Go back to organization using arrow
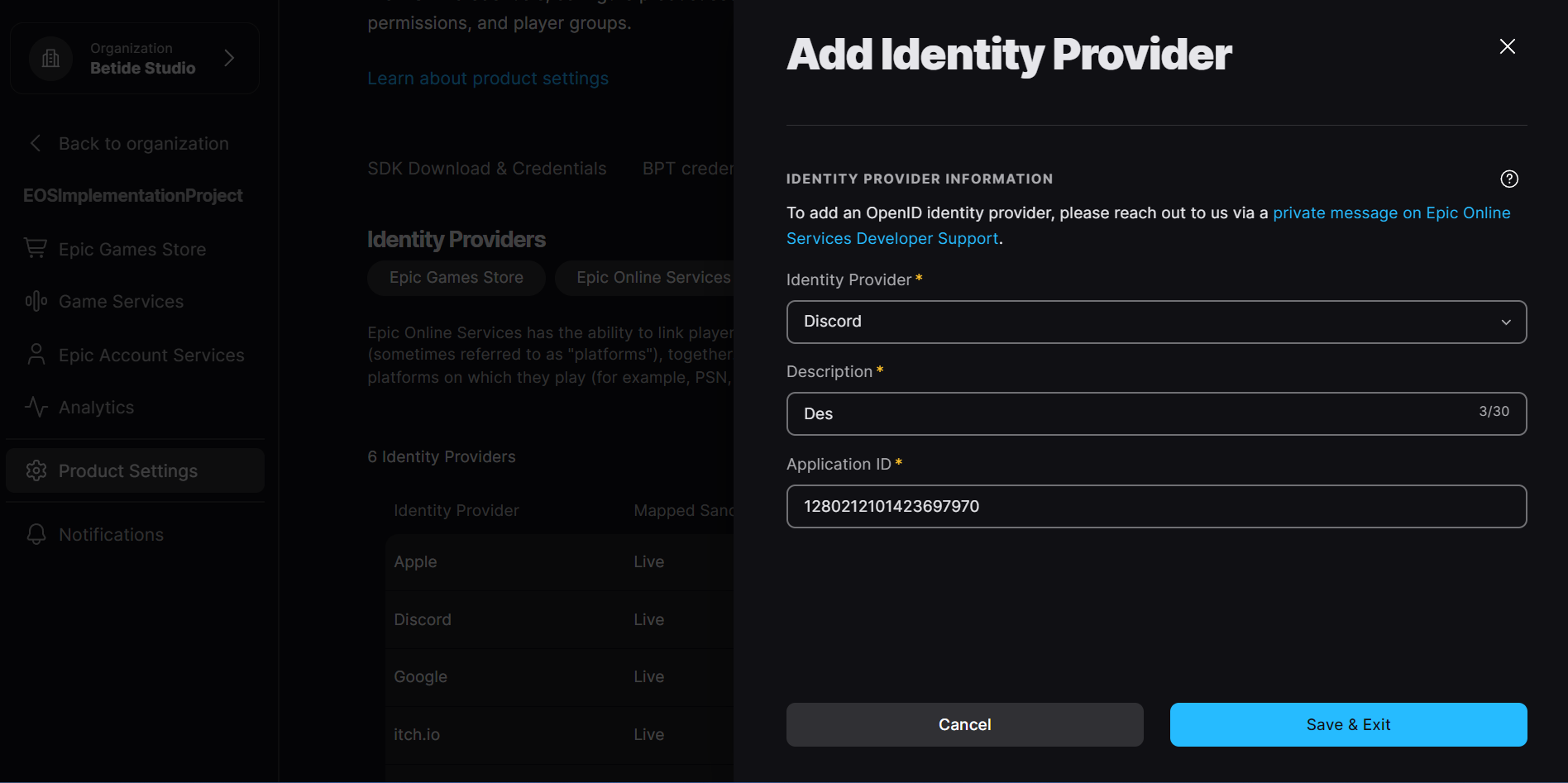The height and width of the screenshot is (783, 1568). pos(36,143)
